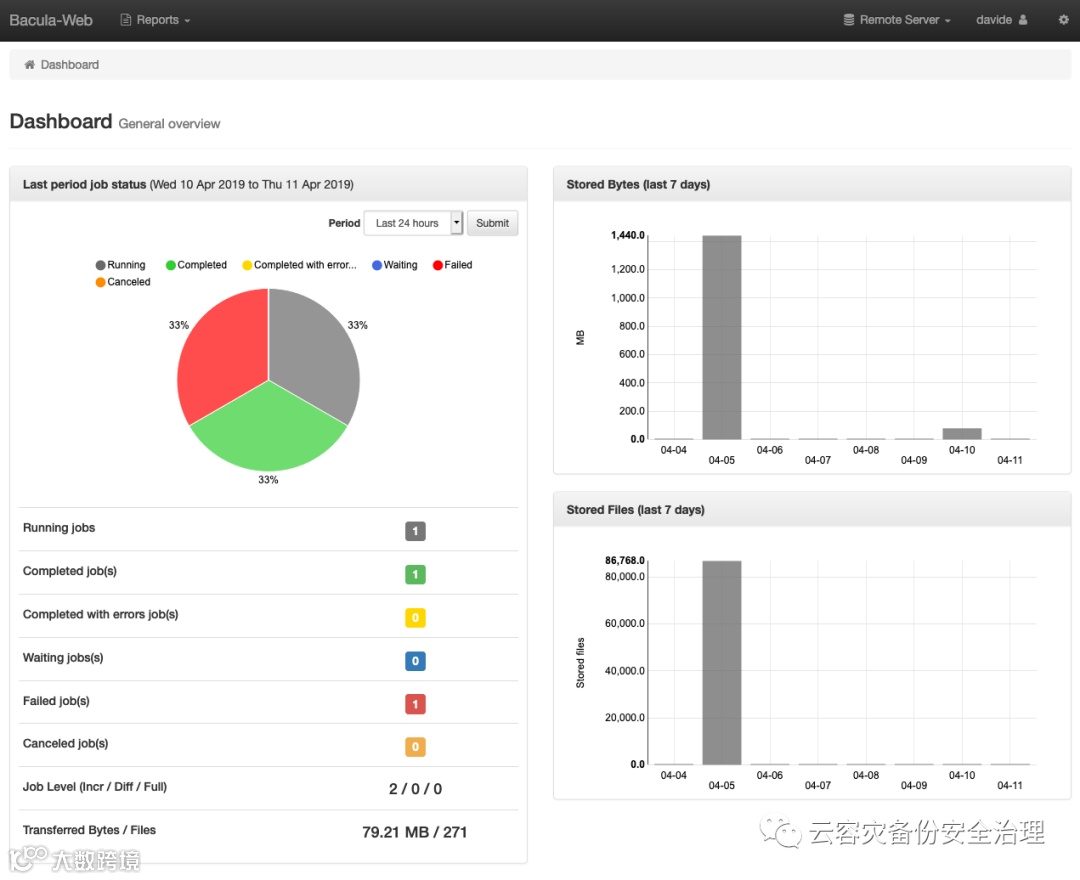
Task: Click the home icon in breadcrumb
Action: tap(30, 65)
